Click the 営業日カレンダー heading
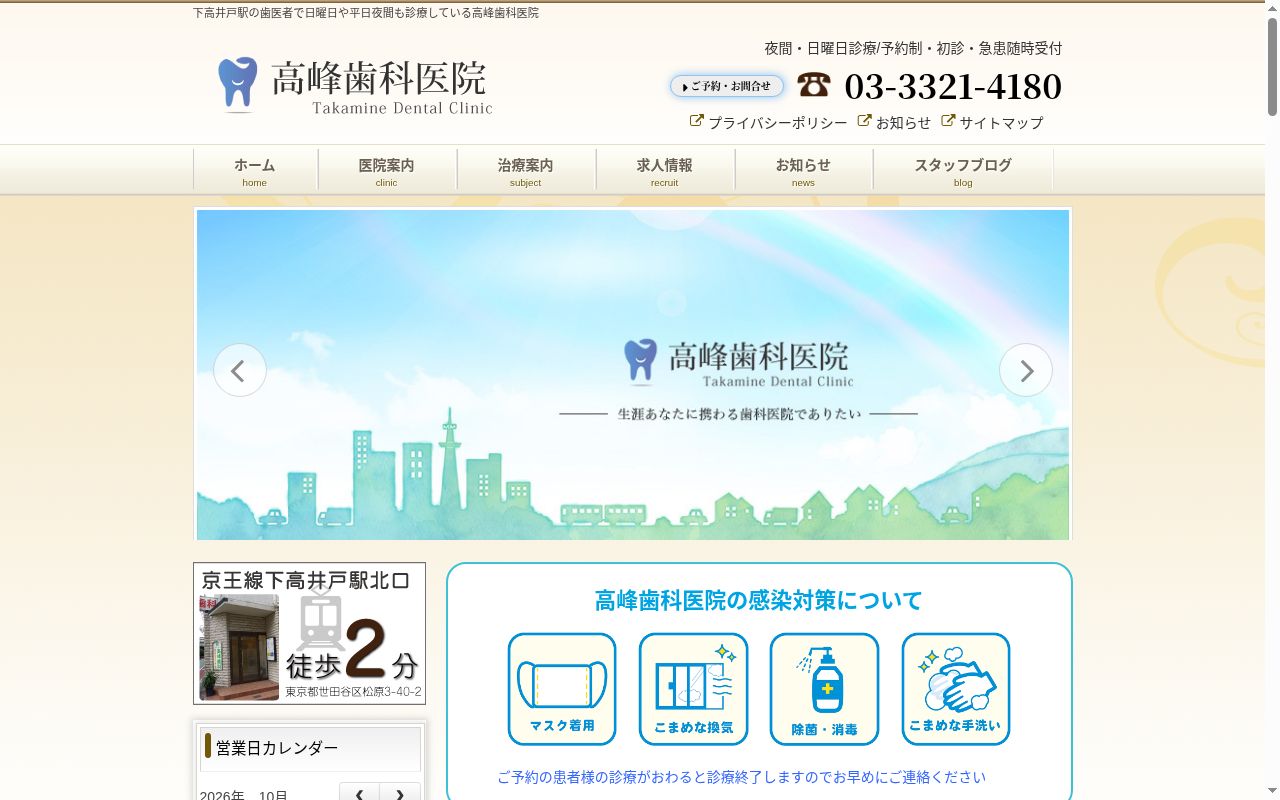The image size is (1280, 800). pos(277,748)
